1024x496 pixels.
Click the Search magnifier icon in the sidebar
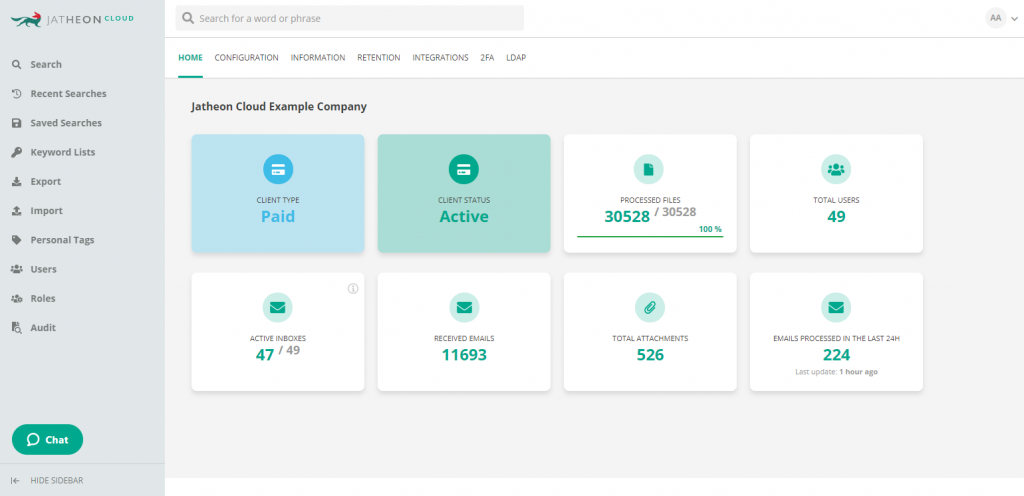coord(17,65)
